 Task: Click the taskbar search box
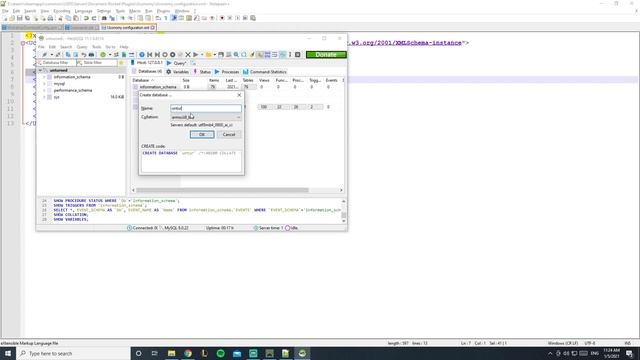[73, 353]
